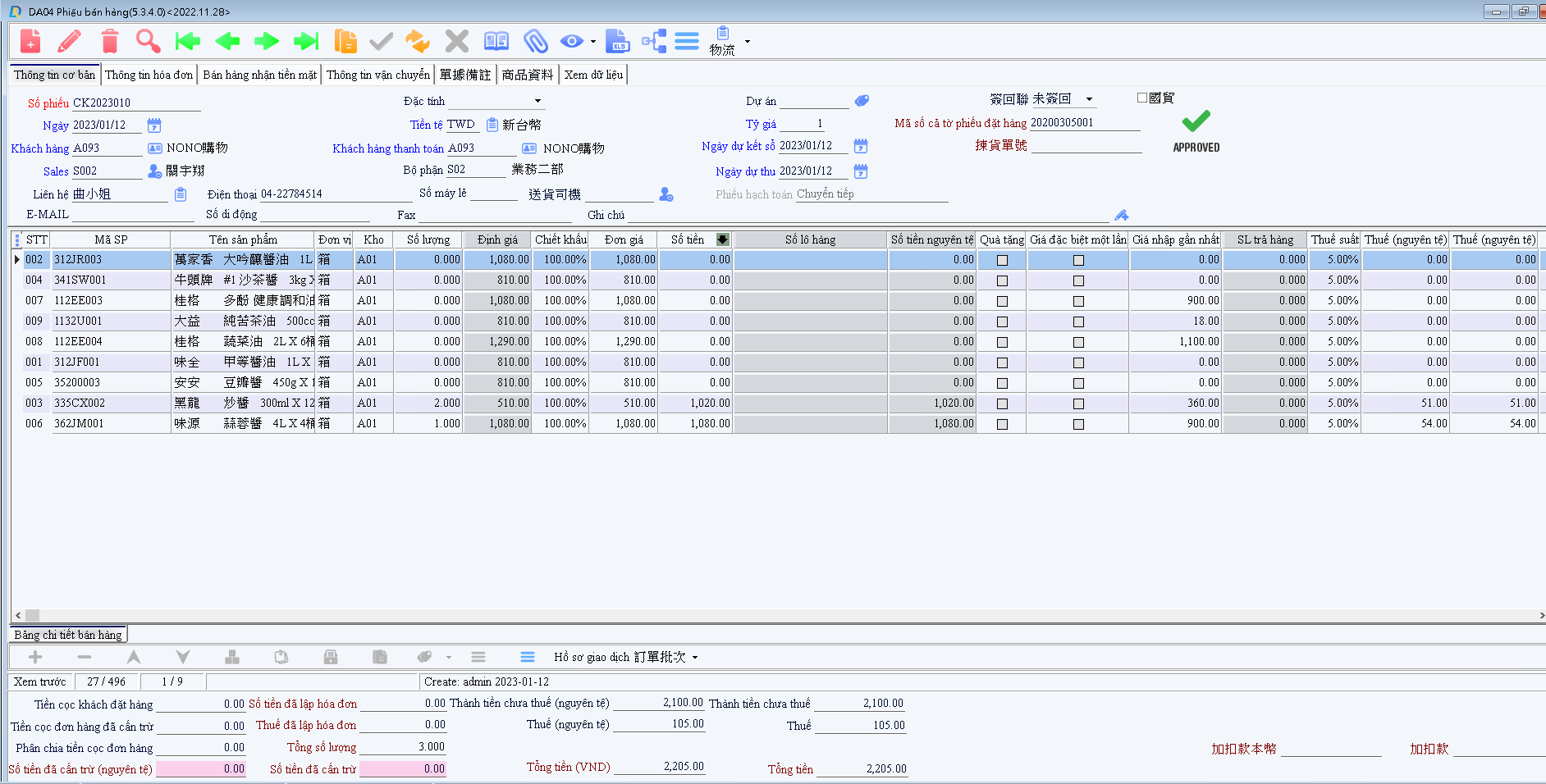Open calendar for Ngày dự kết sổ
1546x784 pixels.
(861, 146)
